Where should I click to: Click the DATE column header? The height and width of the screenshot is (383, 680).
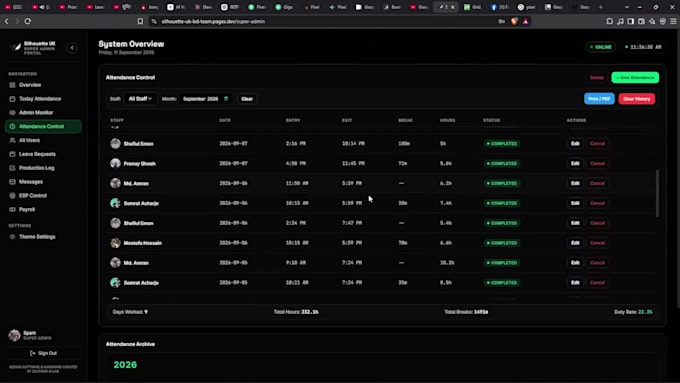[x=225, y=120]
